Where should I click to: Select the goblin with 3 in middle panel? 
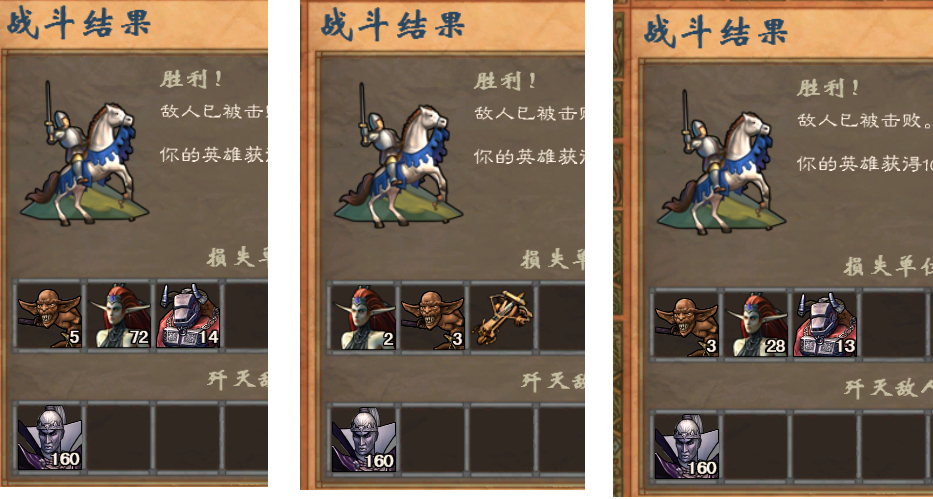coord(433,318)
